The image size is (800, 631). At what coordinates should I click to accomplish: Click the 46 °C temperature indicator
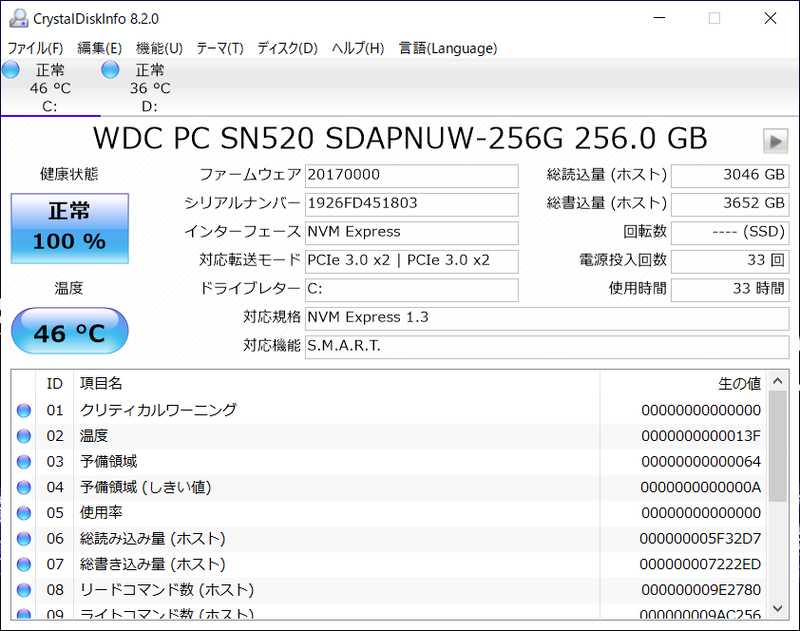tap(69, 331)
